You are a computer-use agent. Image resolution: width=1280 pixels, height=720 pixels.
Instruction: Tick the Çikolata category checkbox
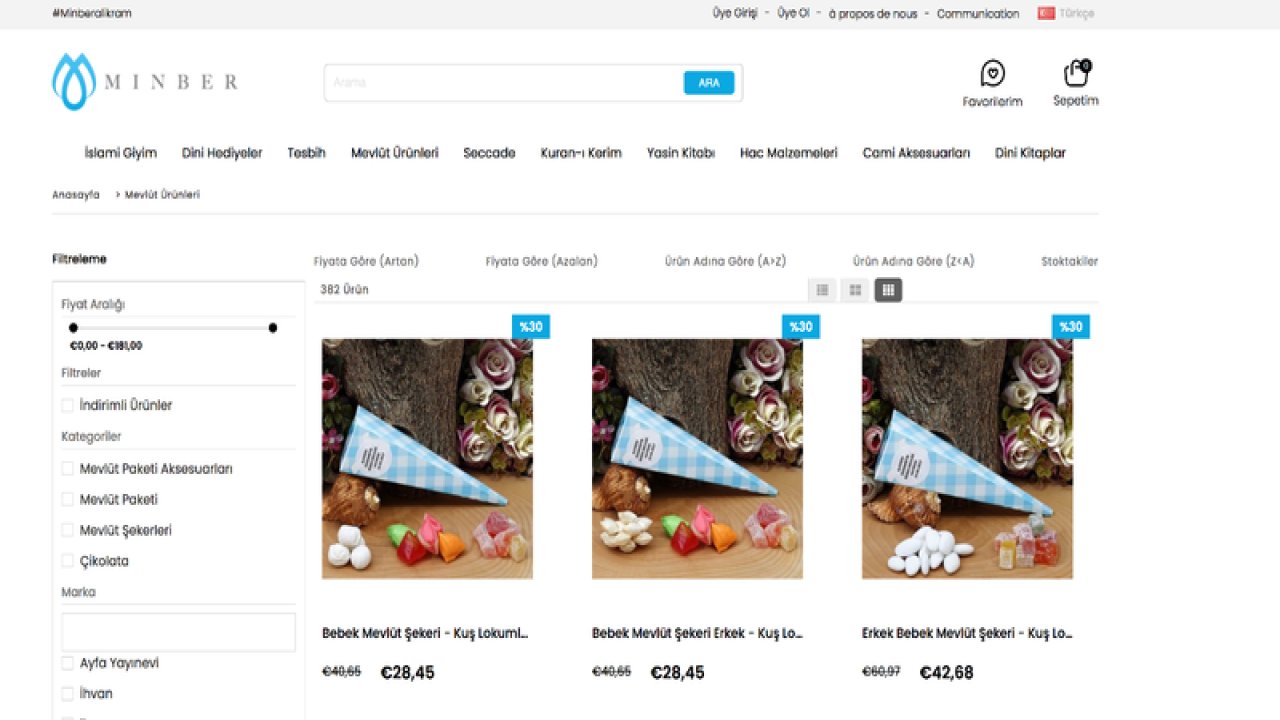tap(68, 561)
